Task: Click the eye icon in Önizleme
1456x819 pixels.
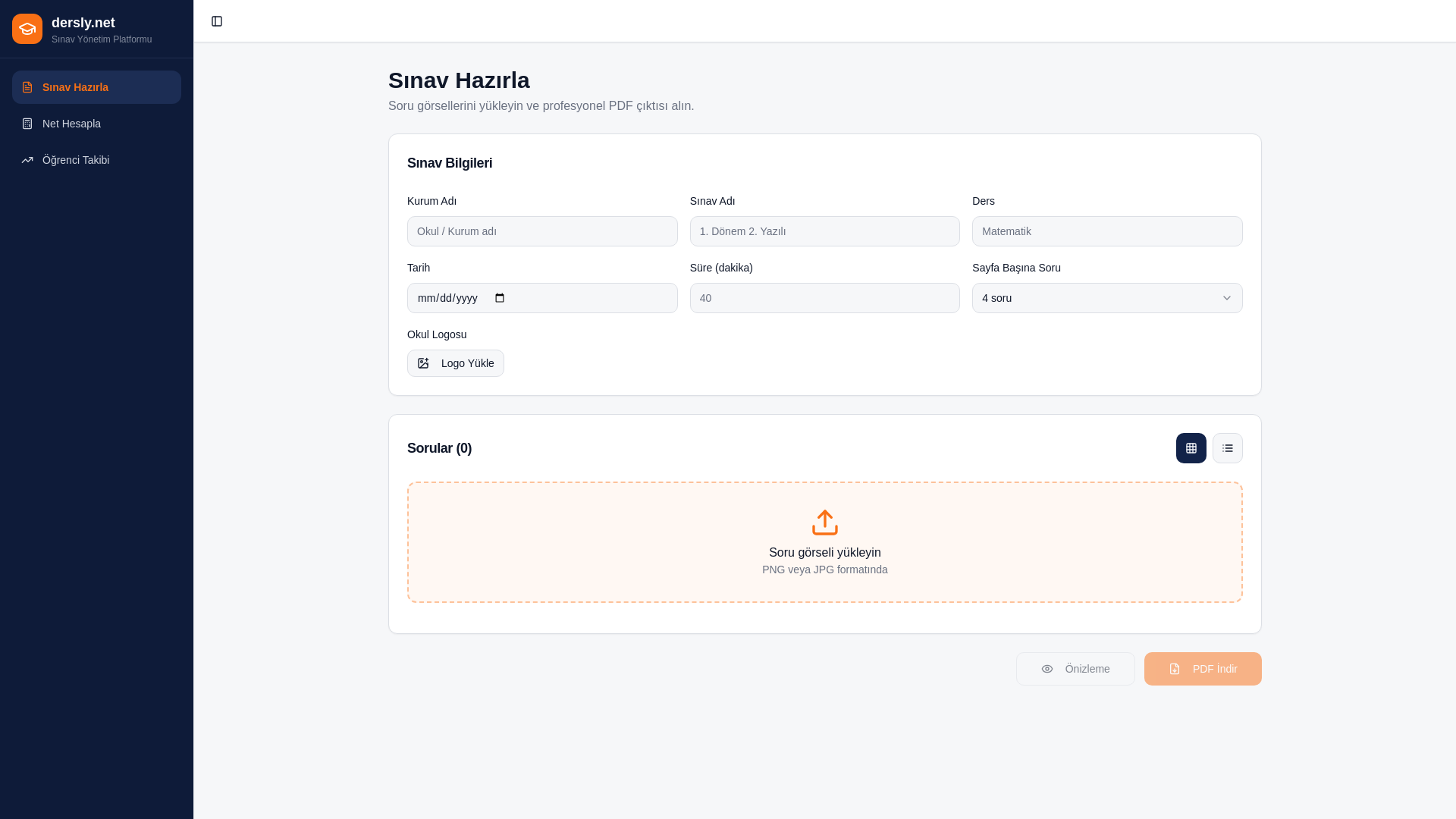Action: coord(1047,669)
